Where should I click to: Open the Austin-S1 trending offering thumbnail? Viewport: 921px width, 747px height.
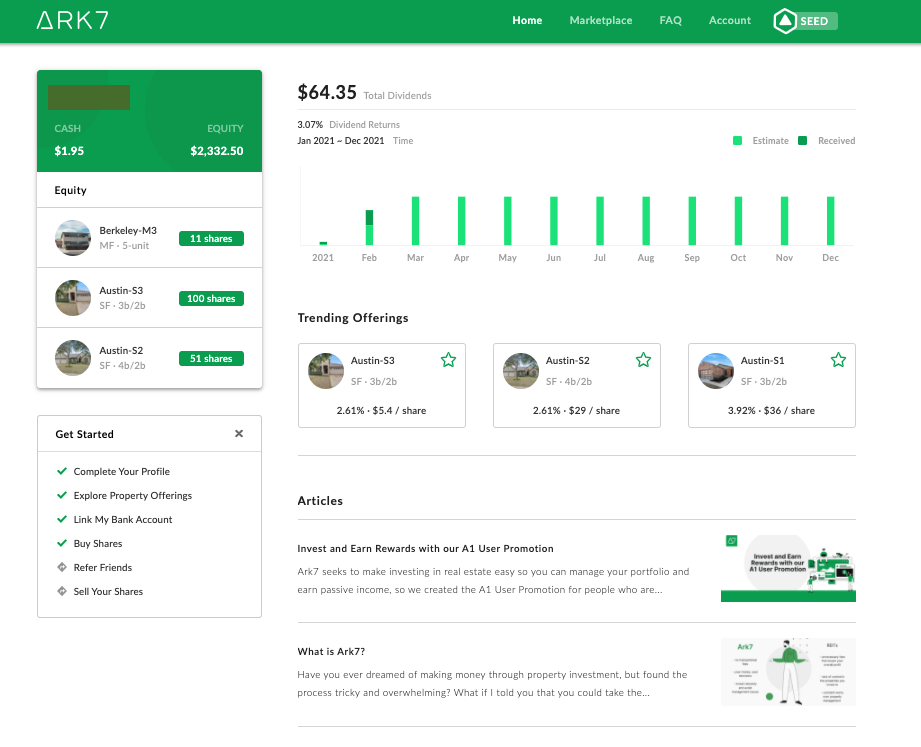tap(716, 371)
